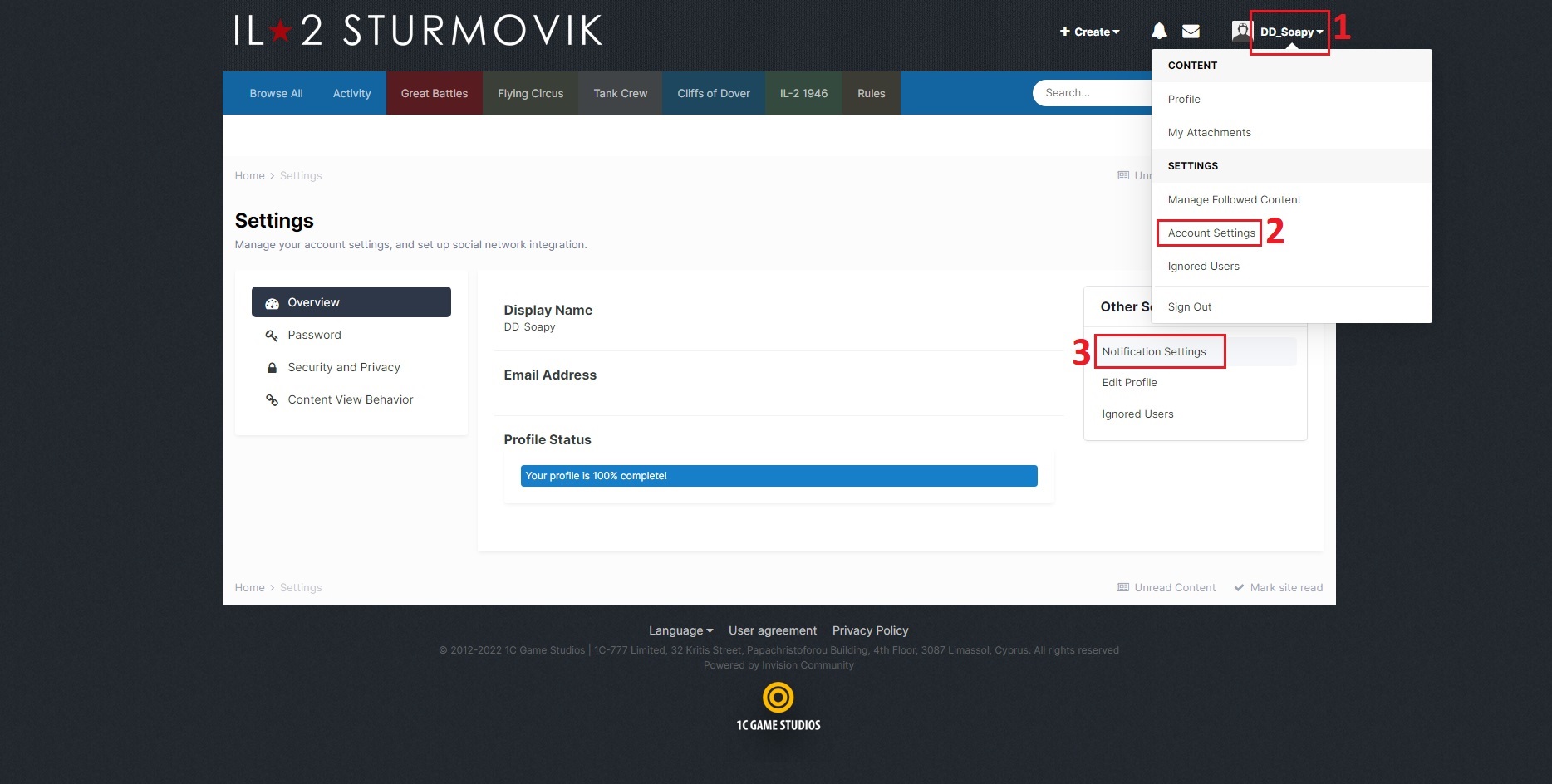
Task: Select the IL-2 1946 tab
Action: coord(803,93)
